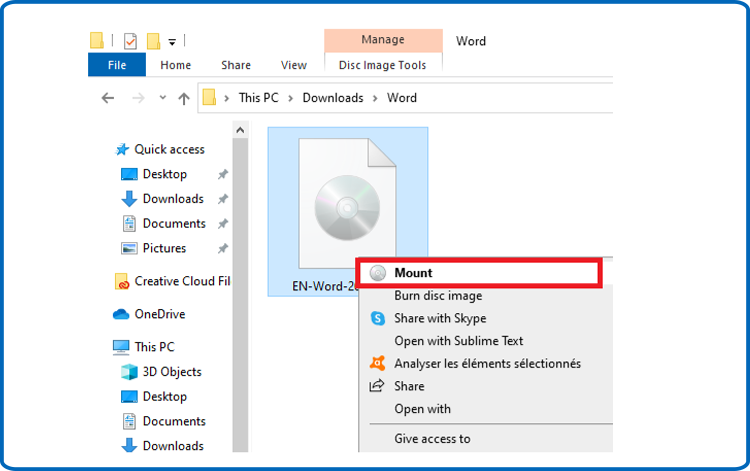Screen dimensions: 750x471
Task: Click the OneDrive cloud icon
Action: pos(121,314)
